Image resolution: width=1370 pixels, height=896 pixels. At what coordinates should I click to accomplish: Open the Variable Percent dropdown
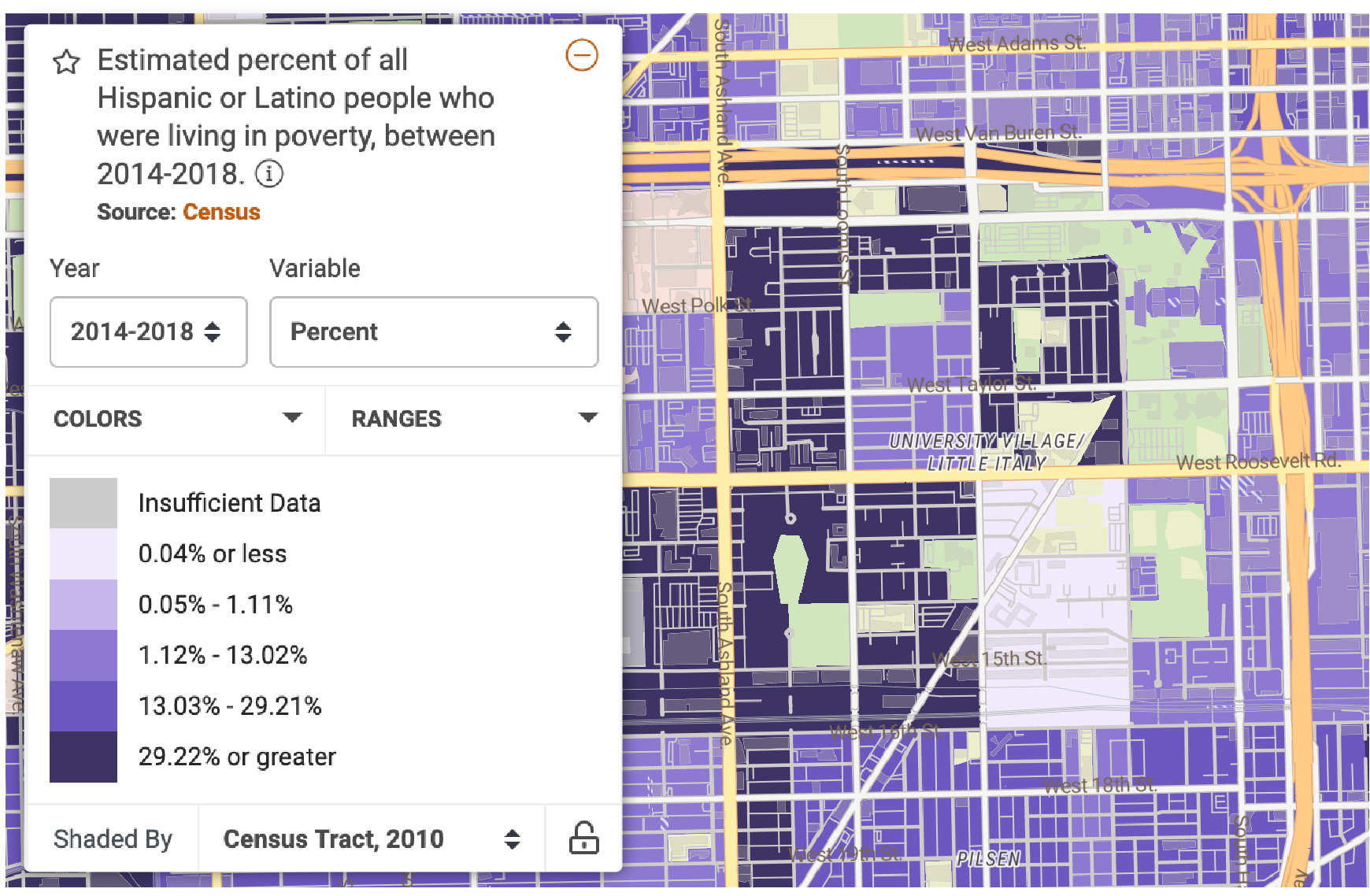[x=434, y=331]
